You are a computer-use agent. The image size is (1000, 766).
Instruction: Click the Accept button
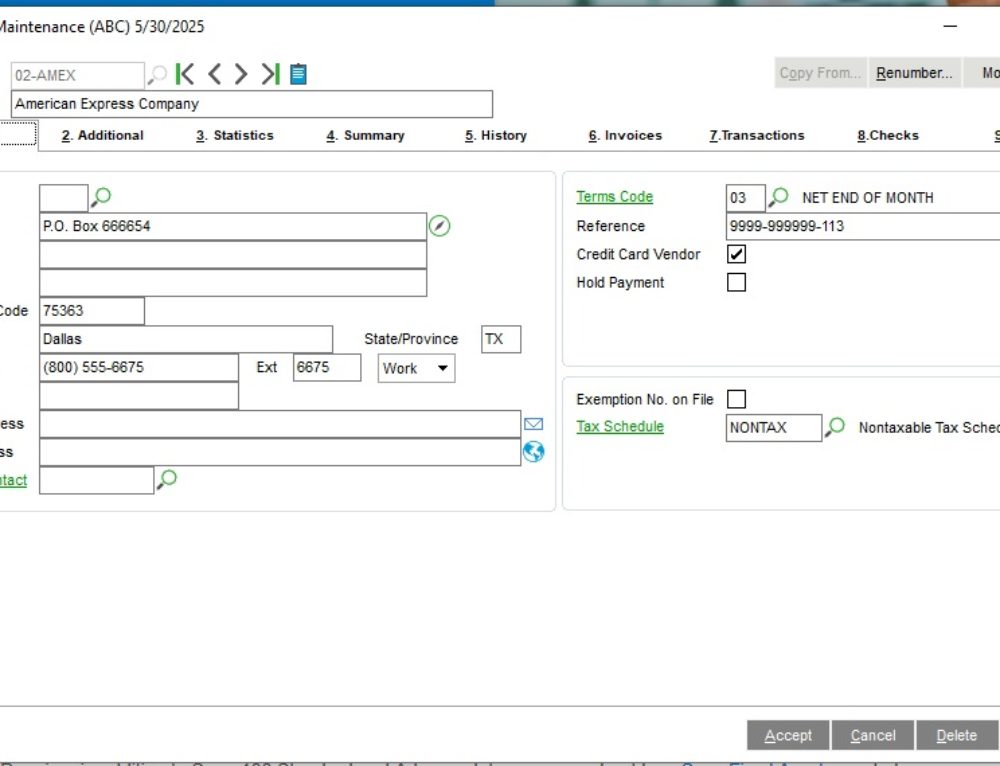coord(788,735)
